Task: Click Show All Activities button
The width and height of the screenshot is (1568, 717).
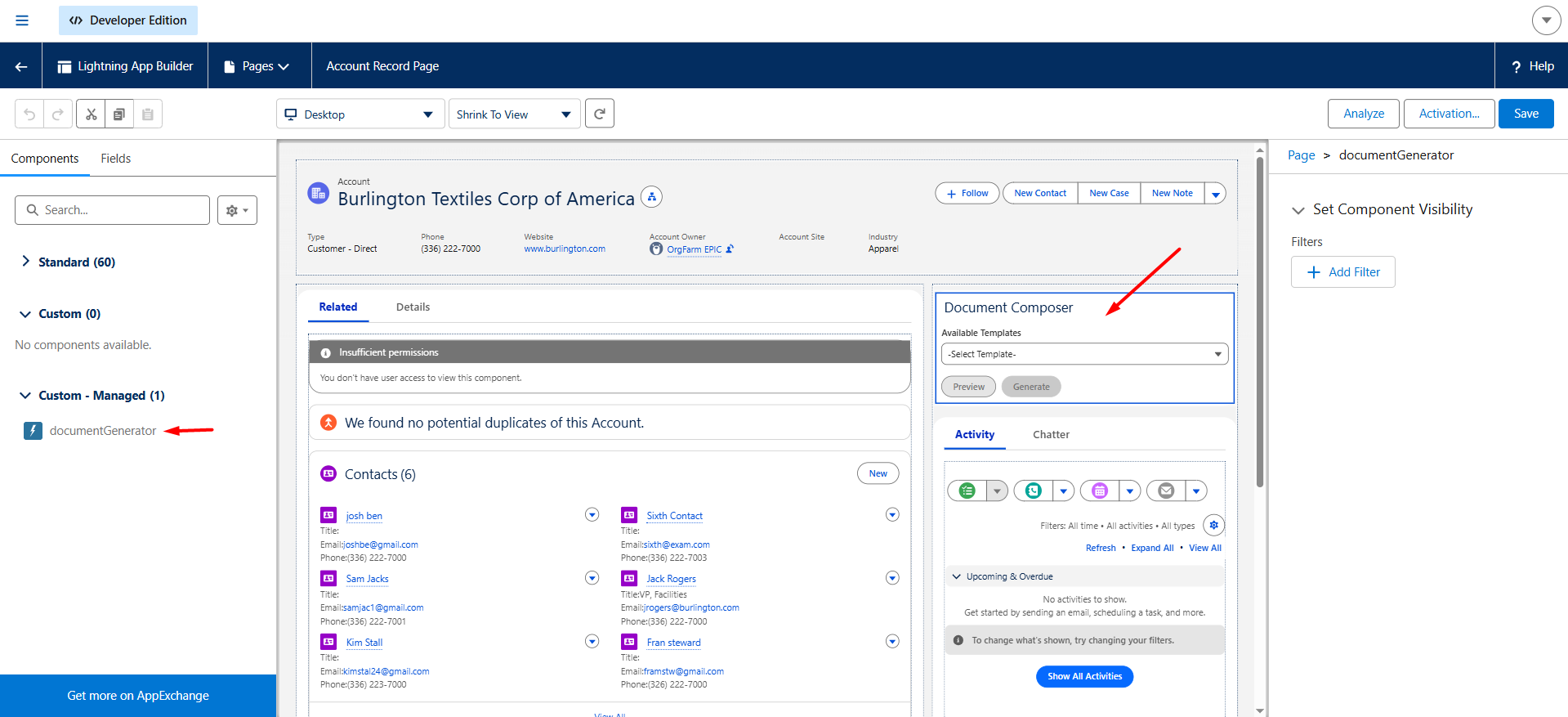Action: coord(1084,676)
